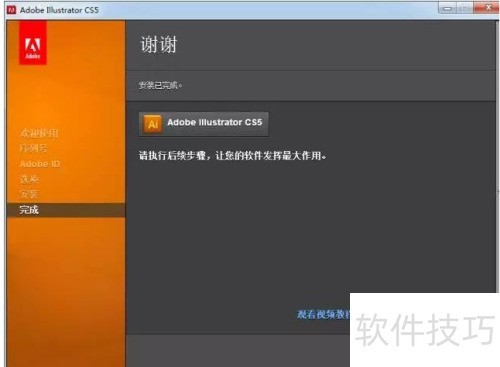Click the text 请执行后续步骤，让您的软件发挥最大作用
Viewport: 500px width, 367px height.
232,156
